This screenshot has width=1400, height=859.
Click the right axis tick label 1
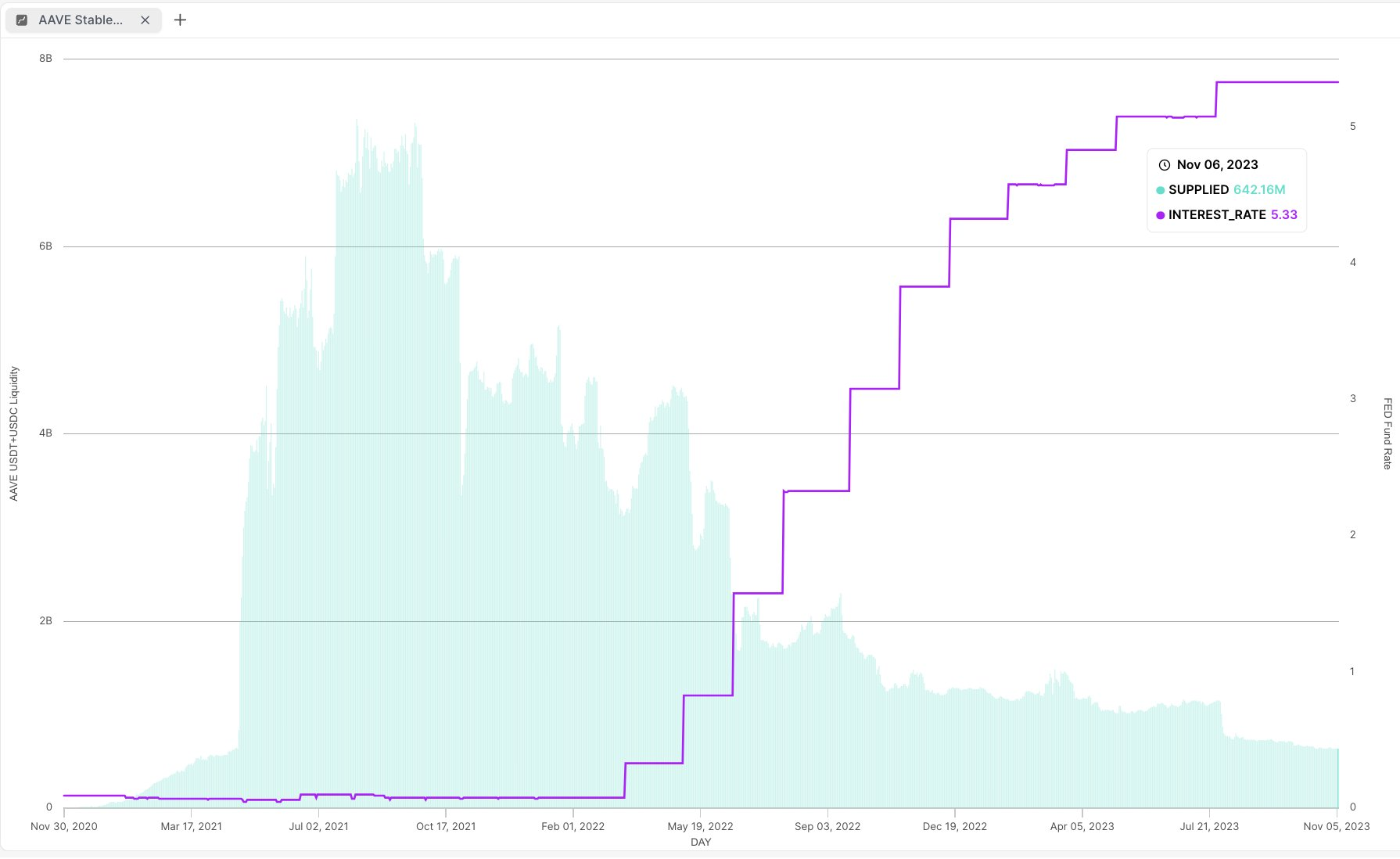(1353, 671)
